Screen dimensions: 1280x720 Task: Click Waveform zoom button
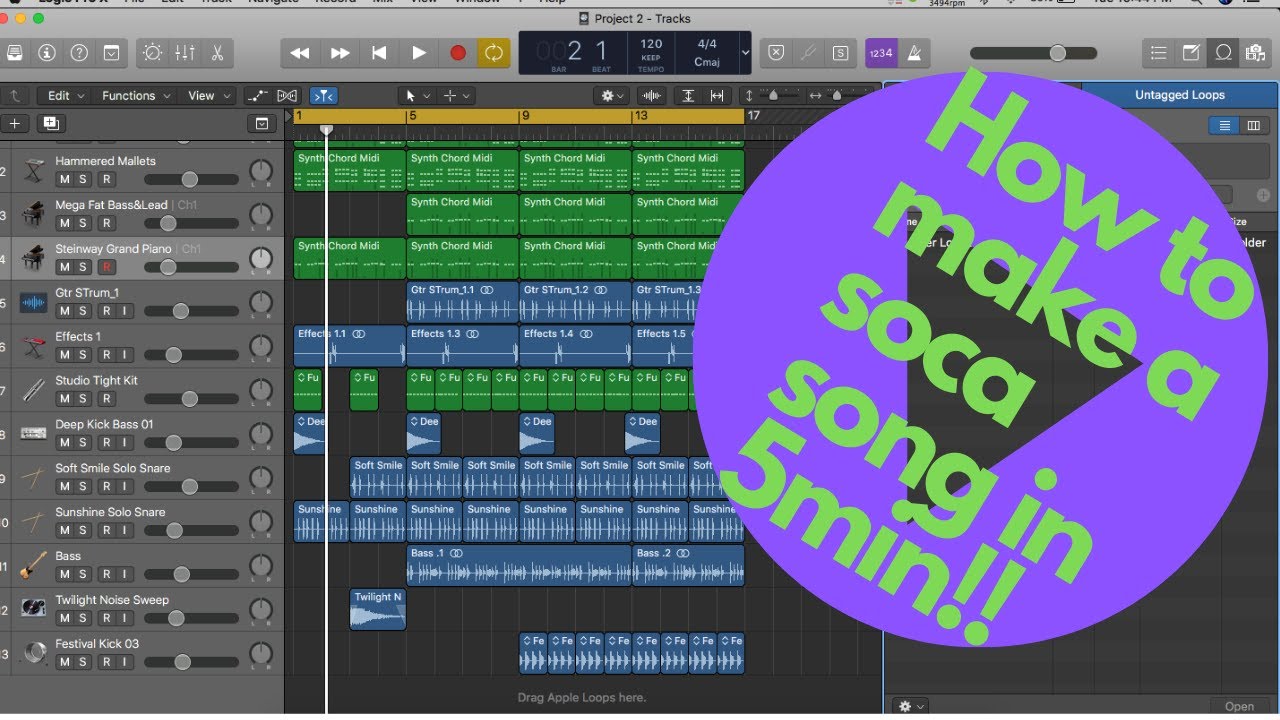point(652,96)
